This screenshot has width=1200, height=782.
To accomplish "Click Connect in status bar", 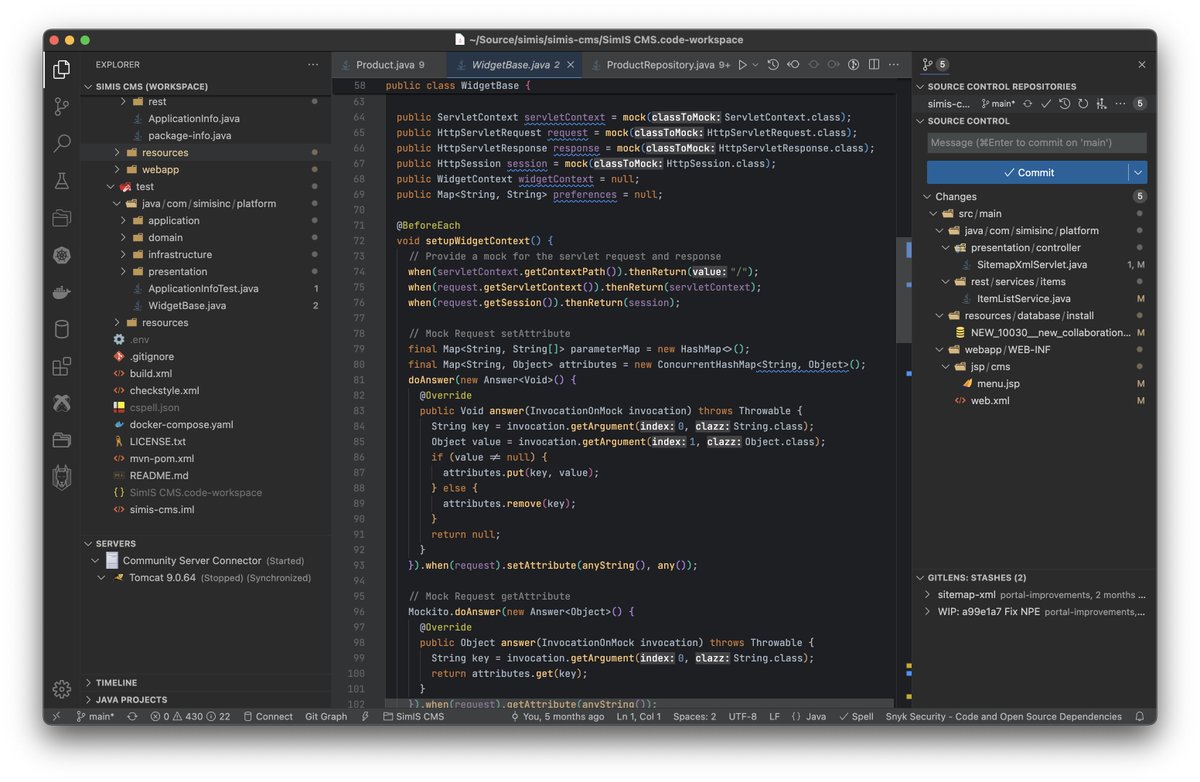I will (266, 716).
